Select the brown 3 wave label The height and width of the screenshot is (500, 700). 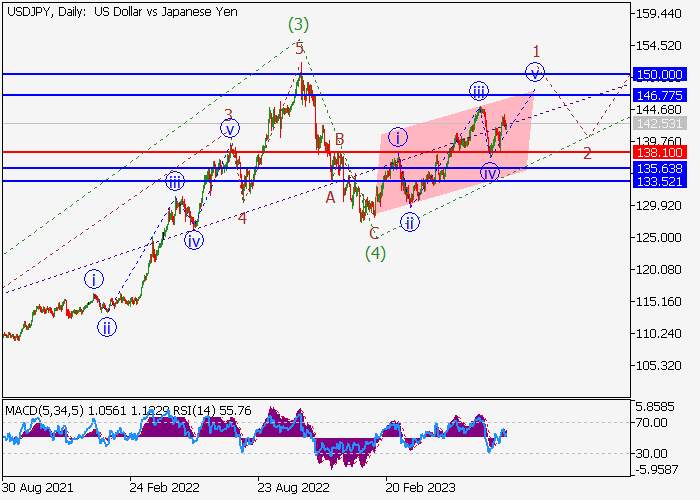tap(229, 114)
